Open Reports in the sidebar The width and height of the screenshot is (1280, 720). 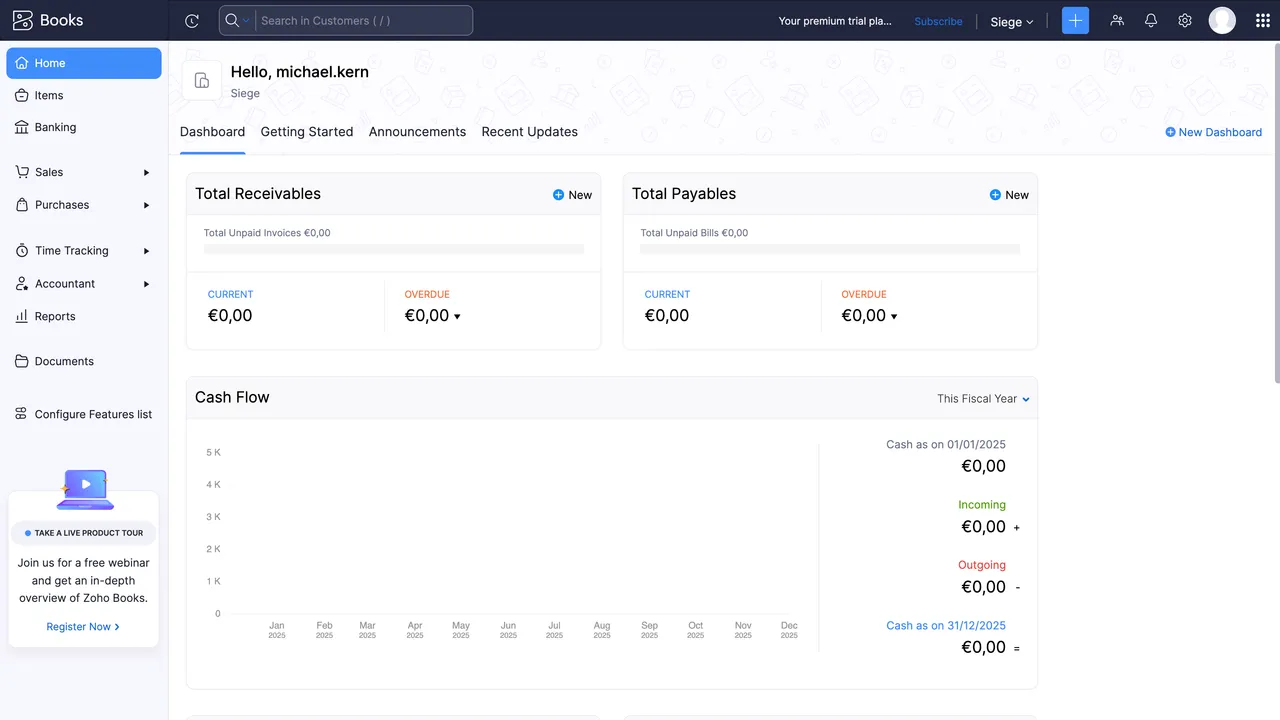(x=84, y=316)
